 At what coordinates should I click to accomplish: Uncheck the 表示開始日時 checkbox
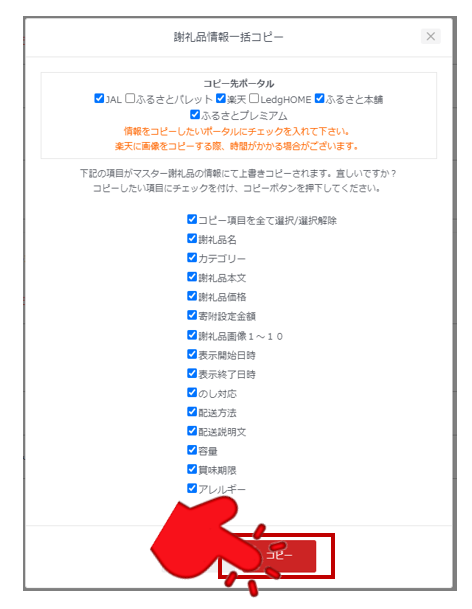pyautogui.click(x=192, y=354)
